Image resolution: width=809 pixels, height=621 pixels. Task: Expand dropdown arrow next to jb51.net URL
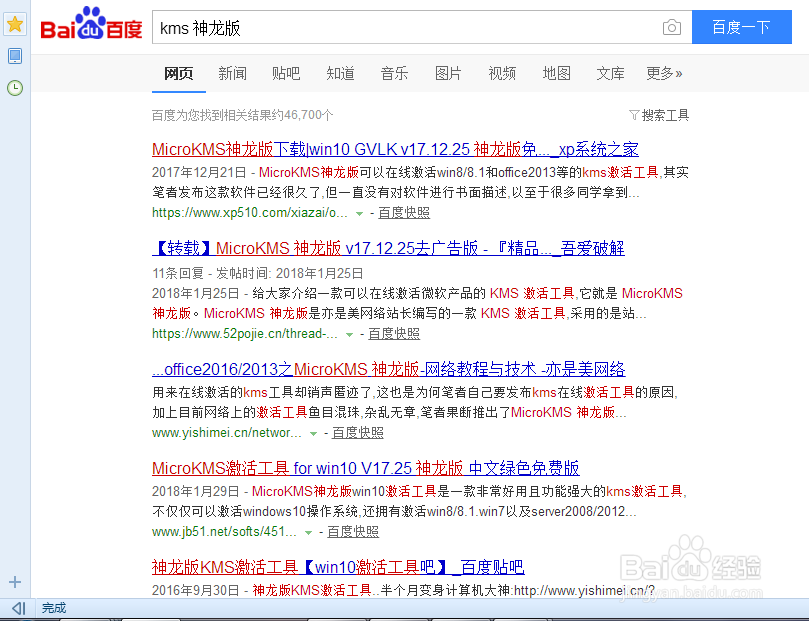tap(309, 533)
